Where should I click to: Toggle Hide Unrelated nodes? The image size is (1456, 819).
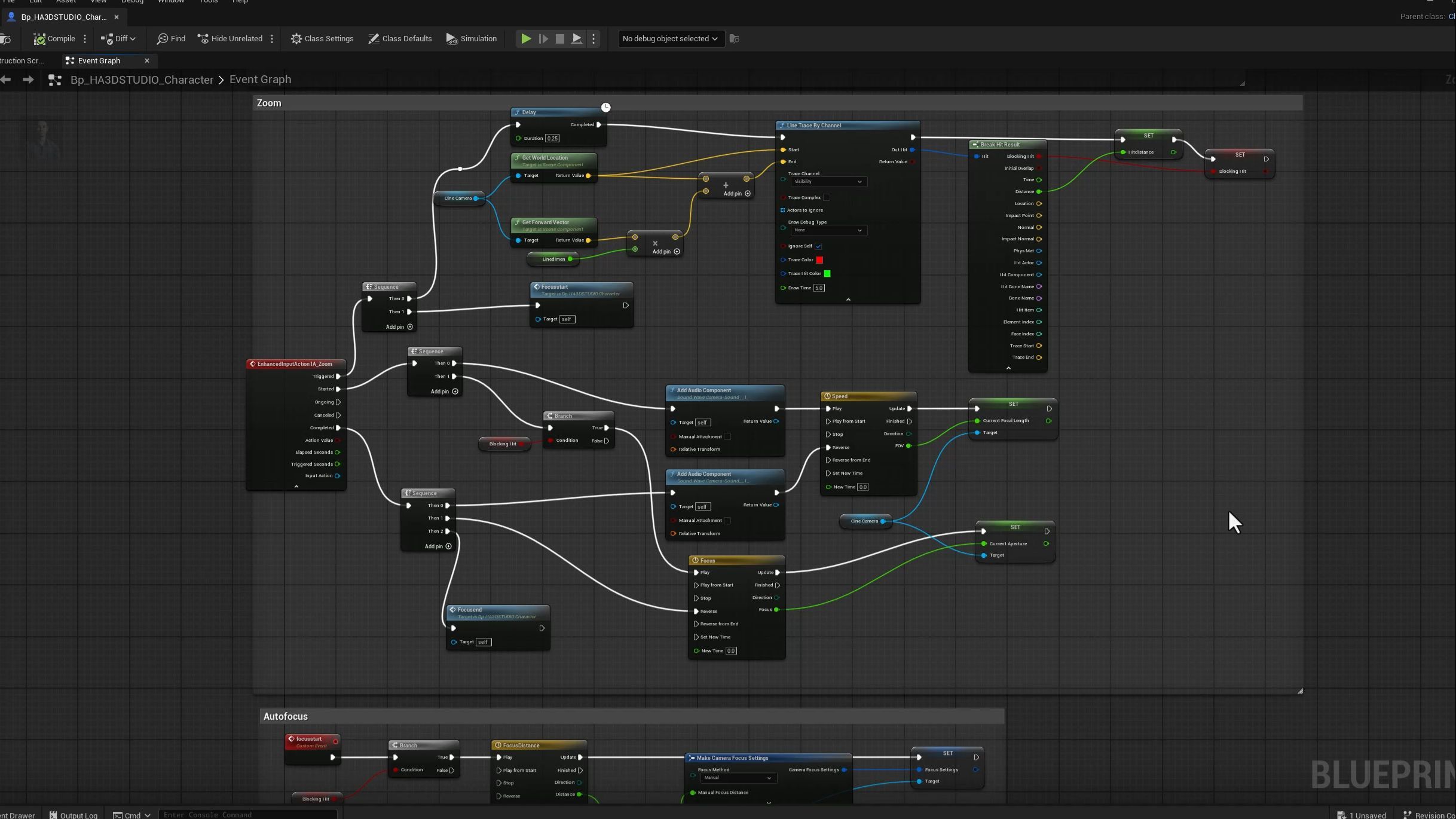[230, 39]
